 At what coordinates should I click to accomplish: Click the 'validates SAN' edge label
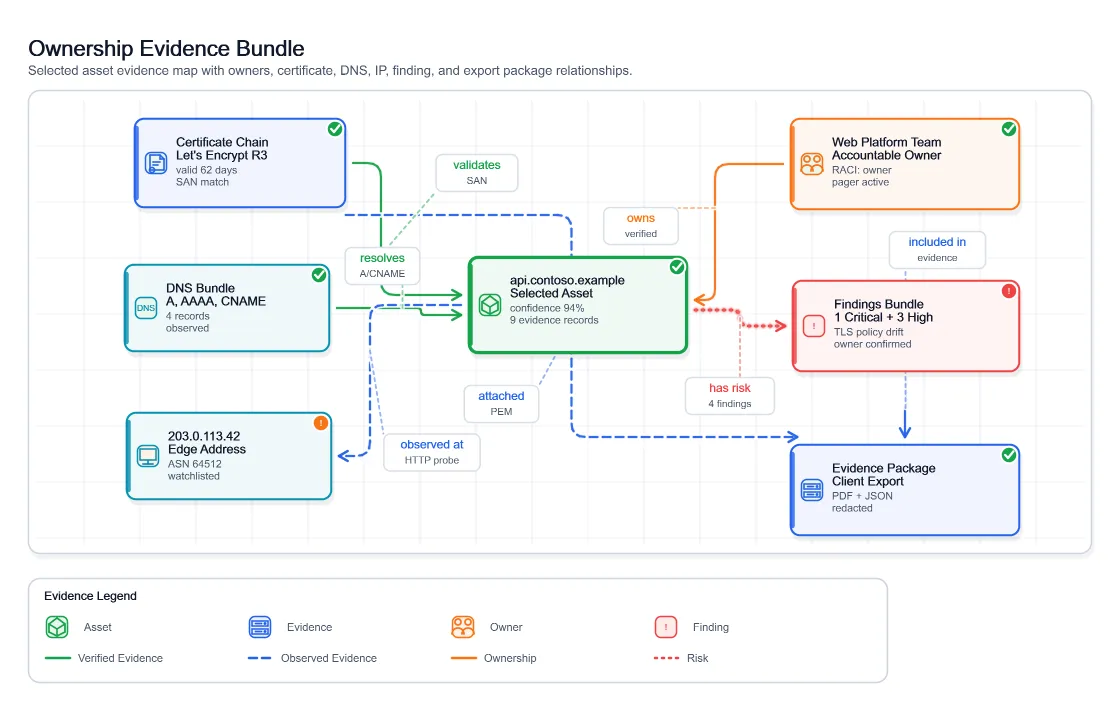(476, 173)
